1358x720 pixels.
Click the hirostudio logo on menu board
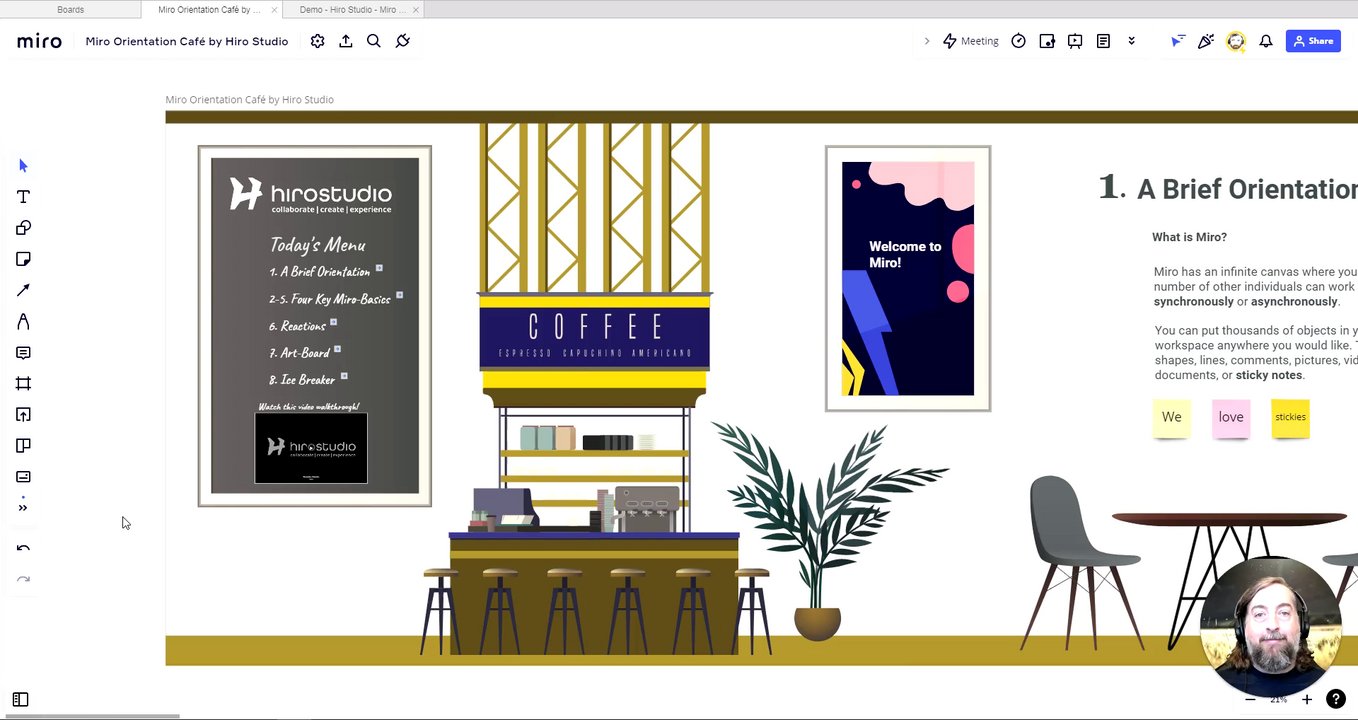[x=311, y=194]
